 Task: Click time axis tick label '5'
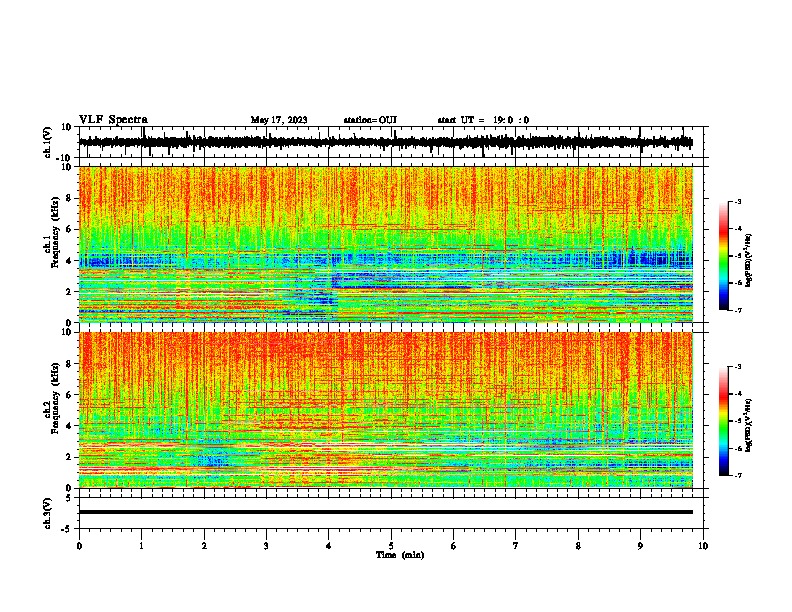[x=391, y=546]
